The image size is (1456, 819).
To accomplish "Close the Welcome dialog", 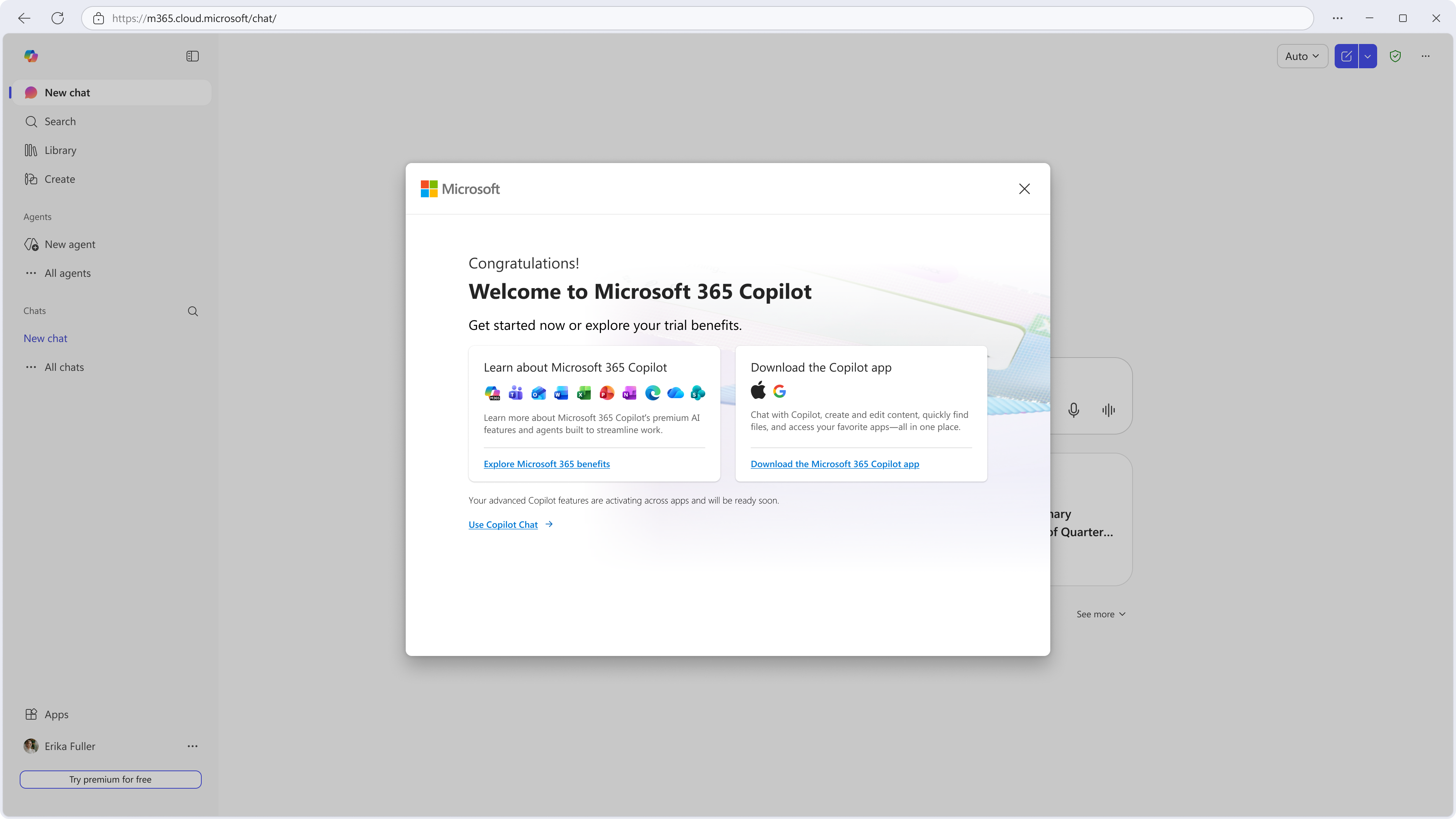I will pos(1024,189).
